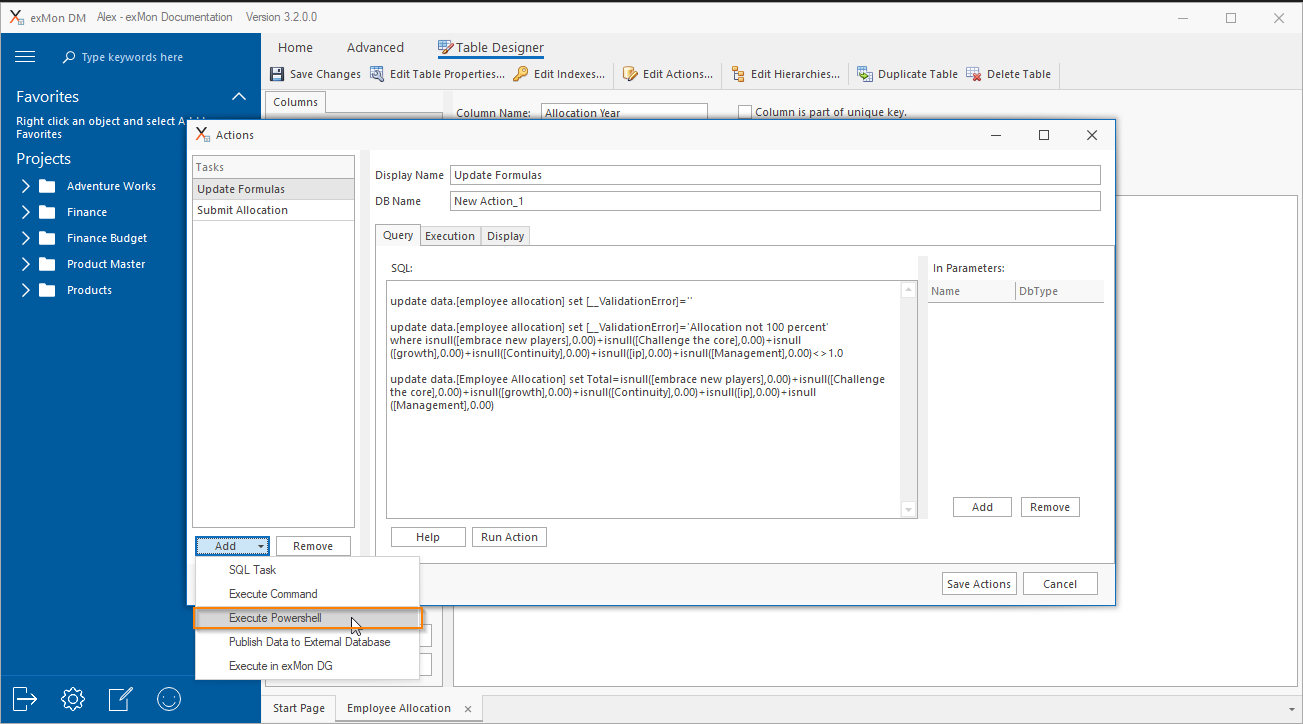Viewport: 1303px width, 724px height.
Task: Switch to the Home ribbon tab
Action: tap(295, 47)
